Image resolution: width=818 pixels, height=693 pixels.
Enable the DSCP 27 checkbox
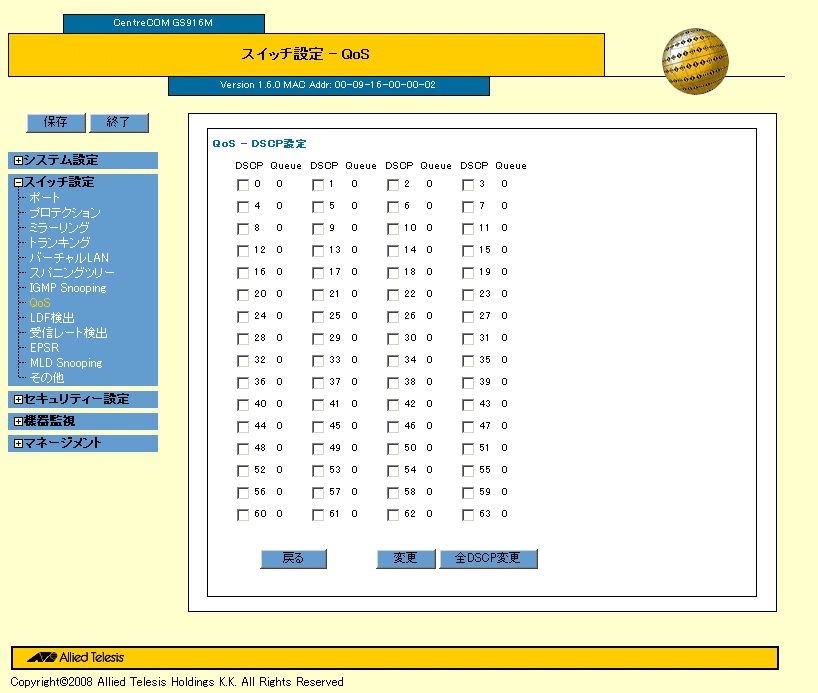pos(468,317)
